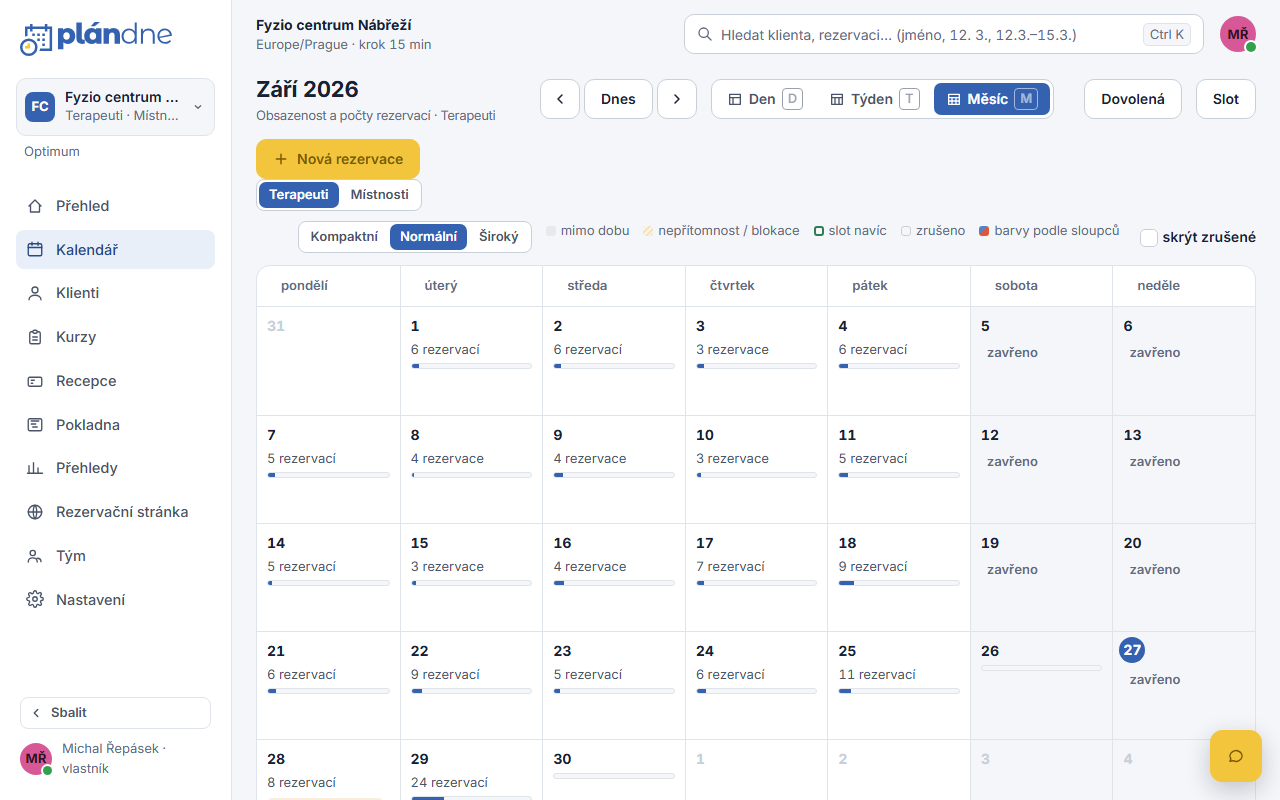Click the Dnes button
The width and height of the screenshot is (1280, 800).
coord(618,99)
